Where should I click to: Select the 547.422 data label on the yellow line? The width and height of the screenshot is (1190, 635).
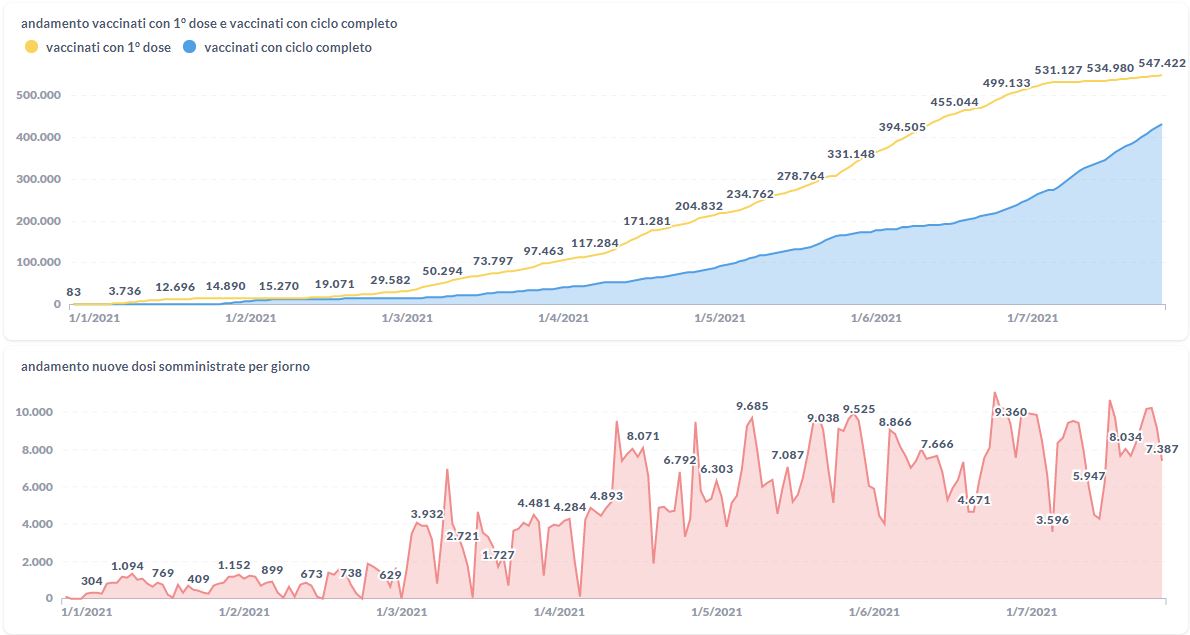(x=1162, y=64)
